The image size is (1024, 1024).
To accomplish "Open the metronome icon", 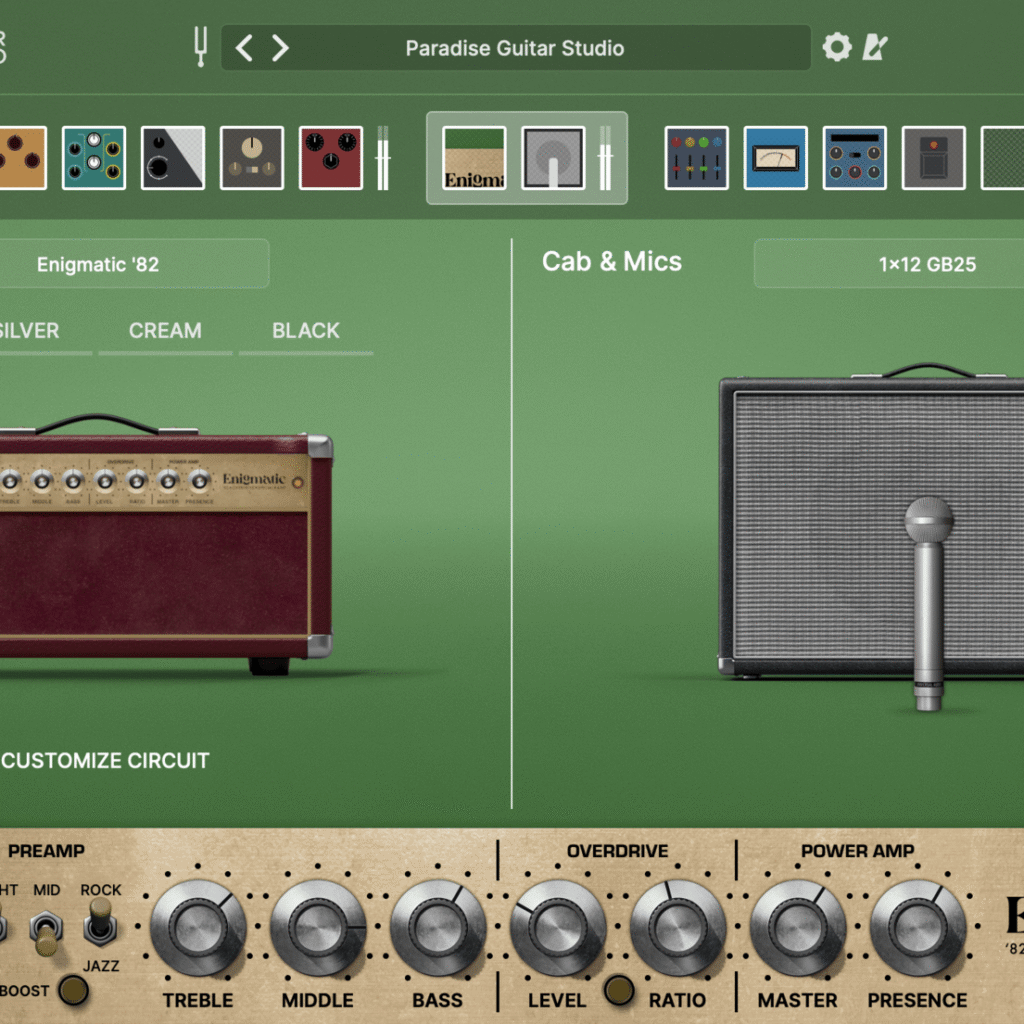I will (875, 47).
